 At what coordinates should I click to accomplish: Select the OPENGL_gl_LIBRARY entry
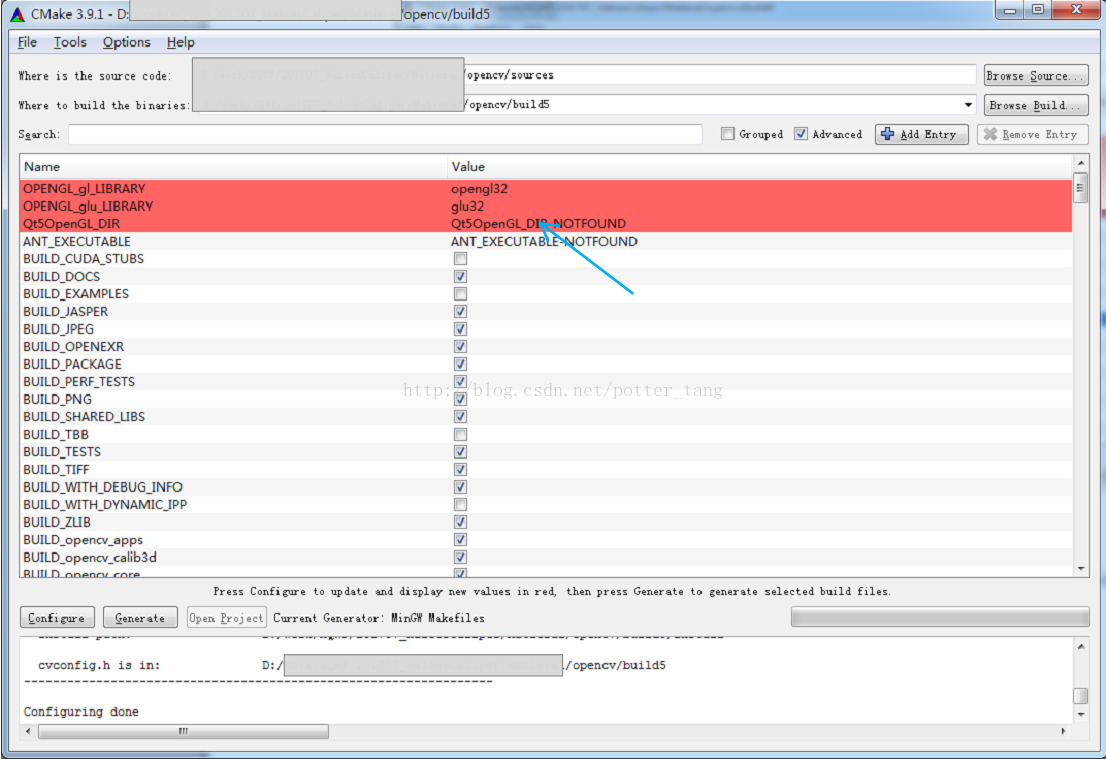(x=84, y=188)
